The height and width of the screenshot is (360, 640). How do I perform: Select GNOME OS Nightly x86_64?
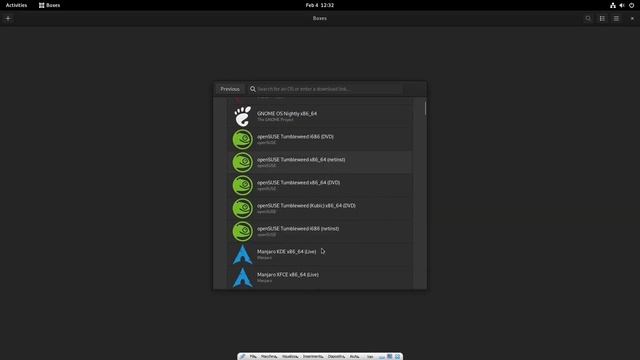pyautogui.click(x=320, y=116)
